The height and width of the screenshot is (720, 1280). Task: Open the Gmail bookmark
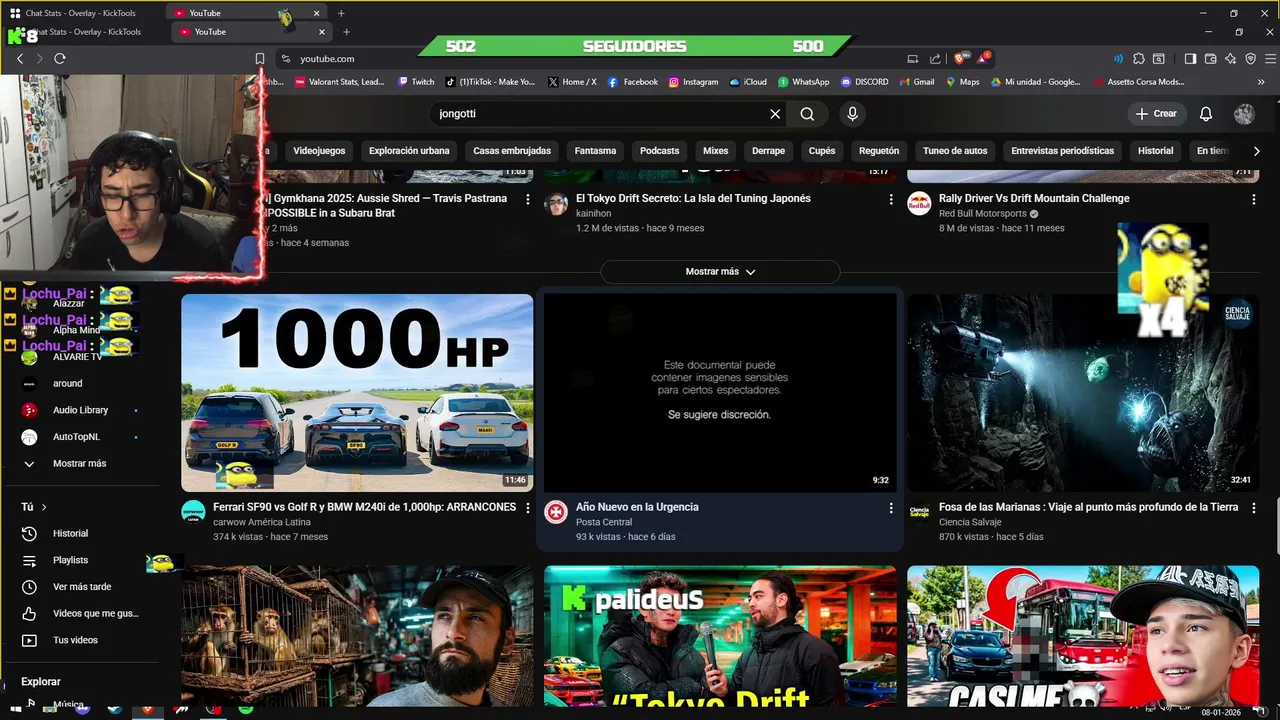coord(915,82)
